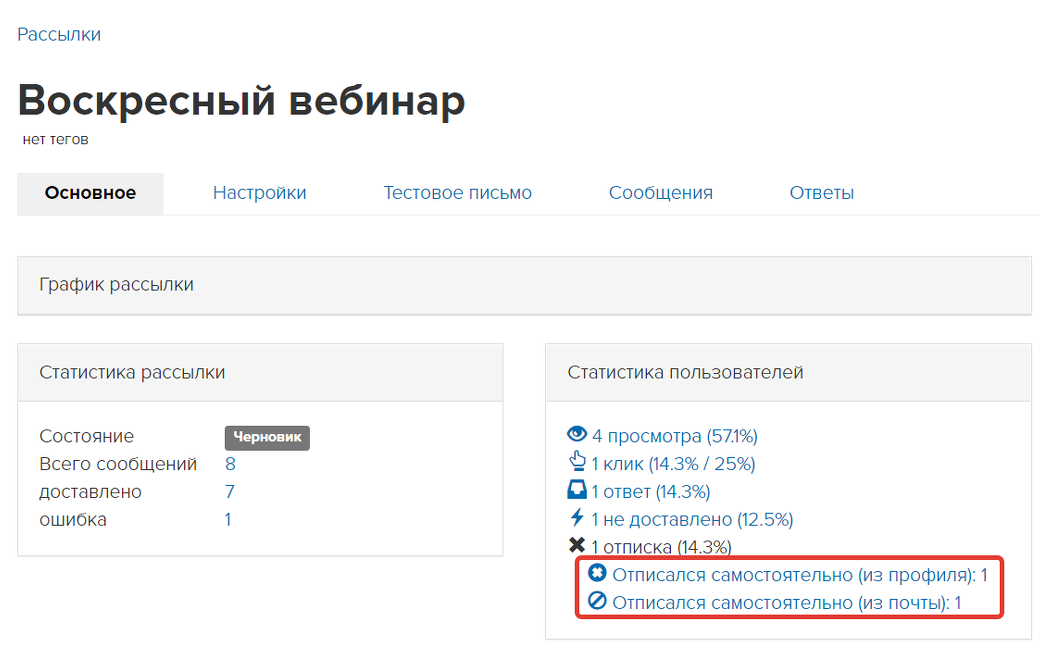Open the error count 1
Viewport: 1039px width, 652px height.
[228, 519]
